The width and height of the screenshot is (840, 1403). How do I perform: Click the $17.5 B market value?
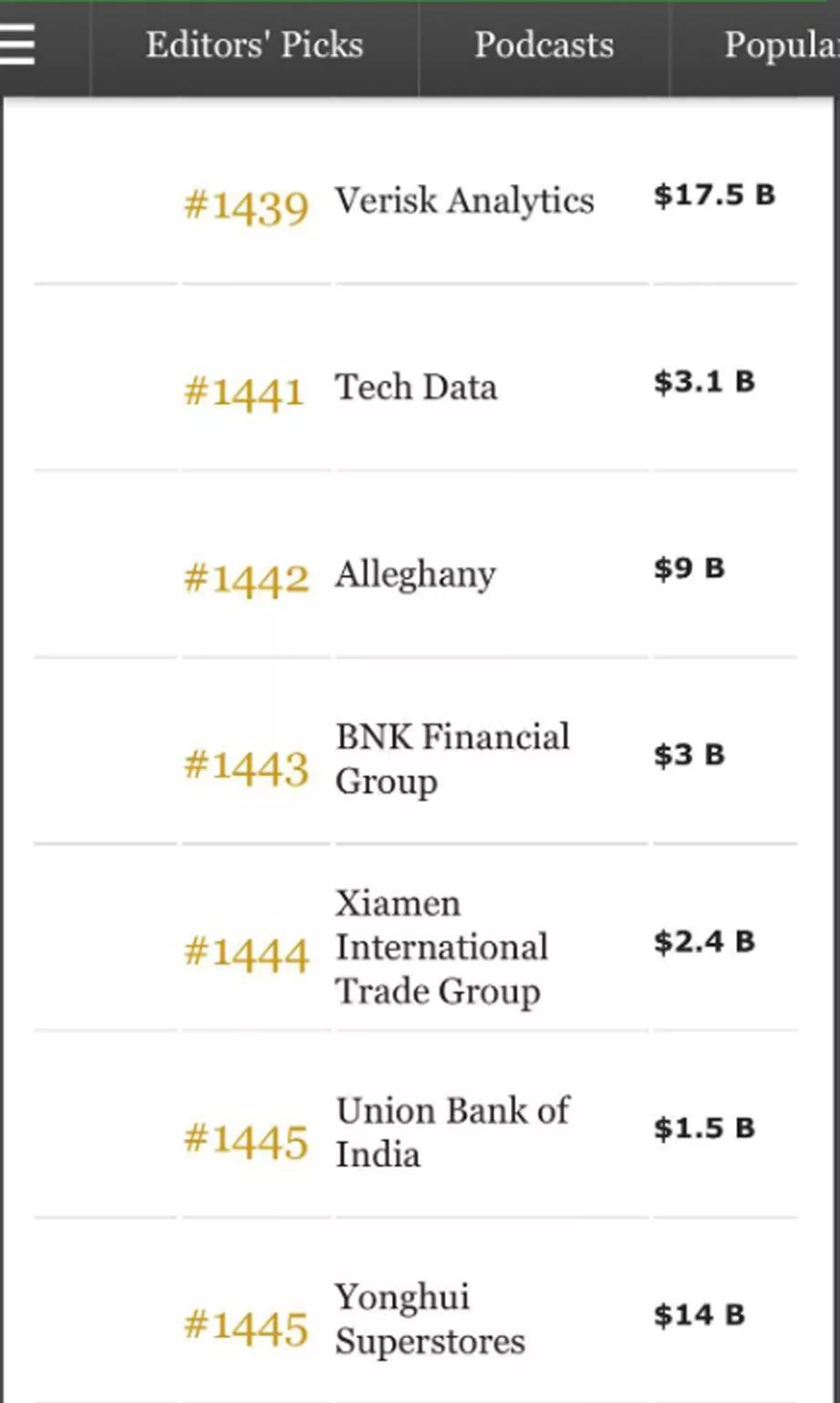714,195
